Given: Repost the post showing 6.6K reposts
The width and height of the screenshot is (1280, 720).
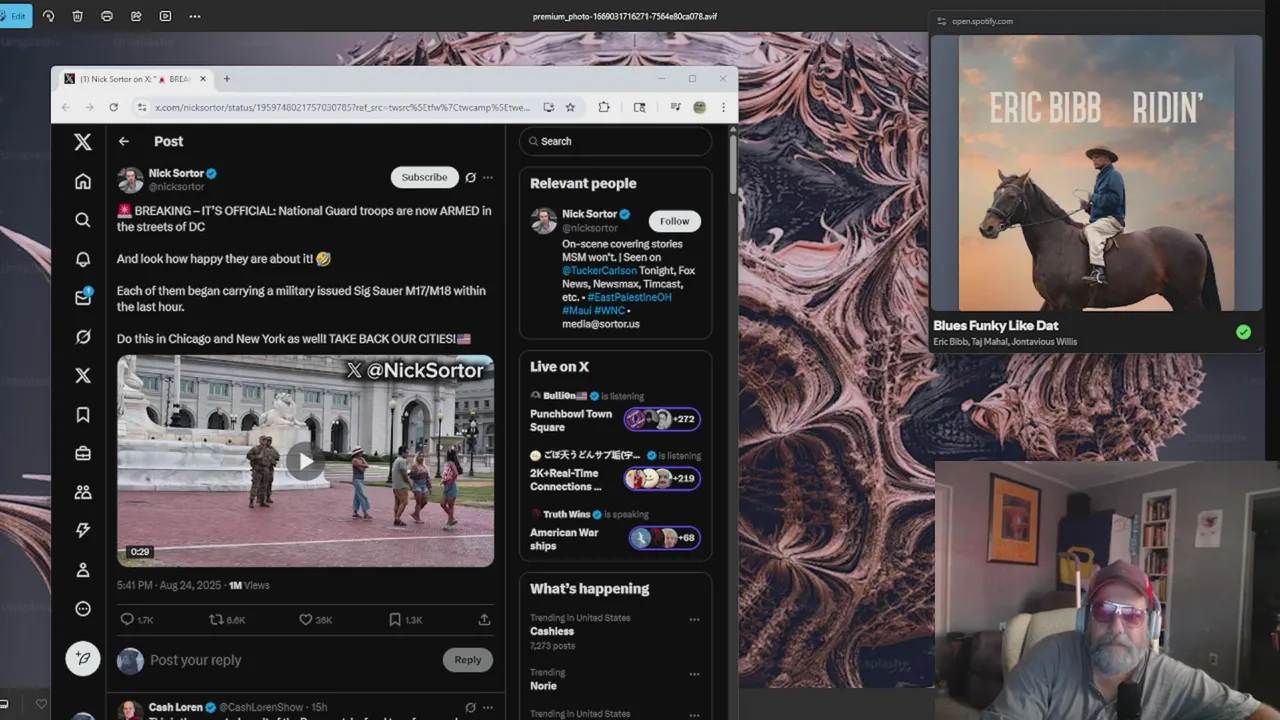Looking at the screenshot, I should [226, 620].
